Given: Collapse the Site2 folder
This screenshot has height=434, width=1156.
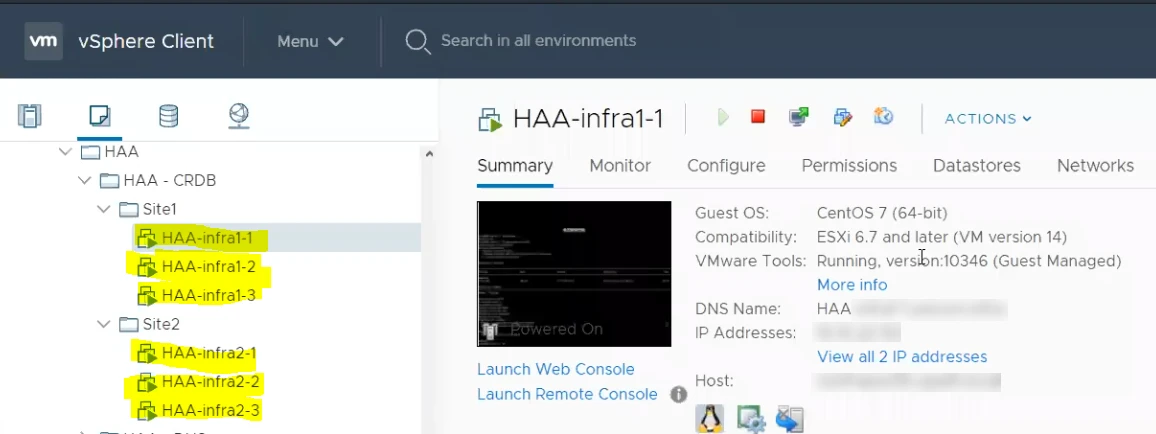Looking at the screenshot, I should [x=103, y=324].
